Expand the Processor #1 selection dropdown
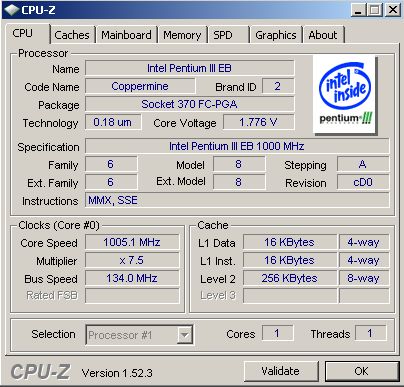This screenshot has height=387, width=404. click(x=184, y=335)
